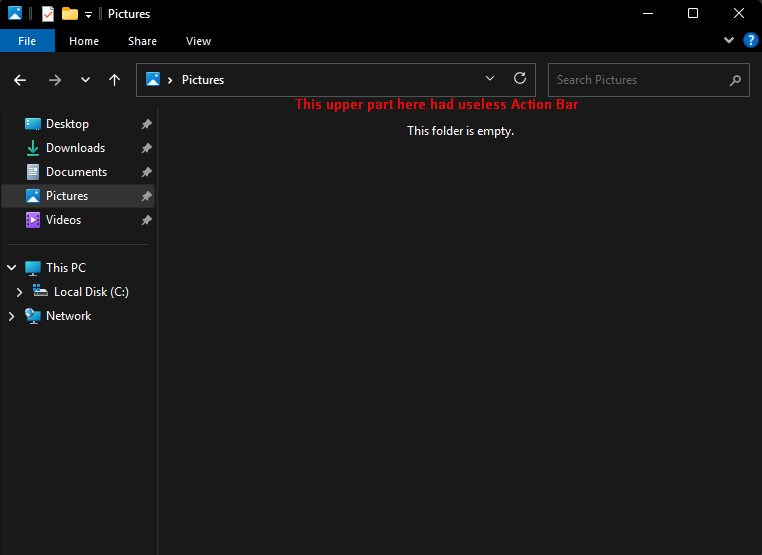Expand the Network tree node
762x555 pixels.
tap(12, 316)
